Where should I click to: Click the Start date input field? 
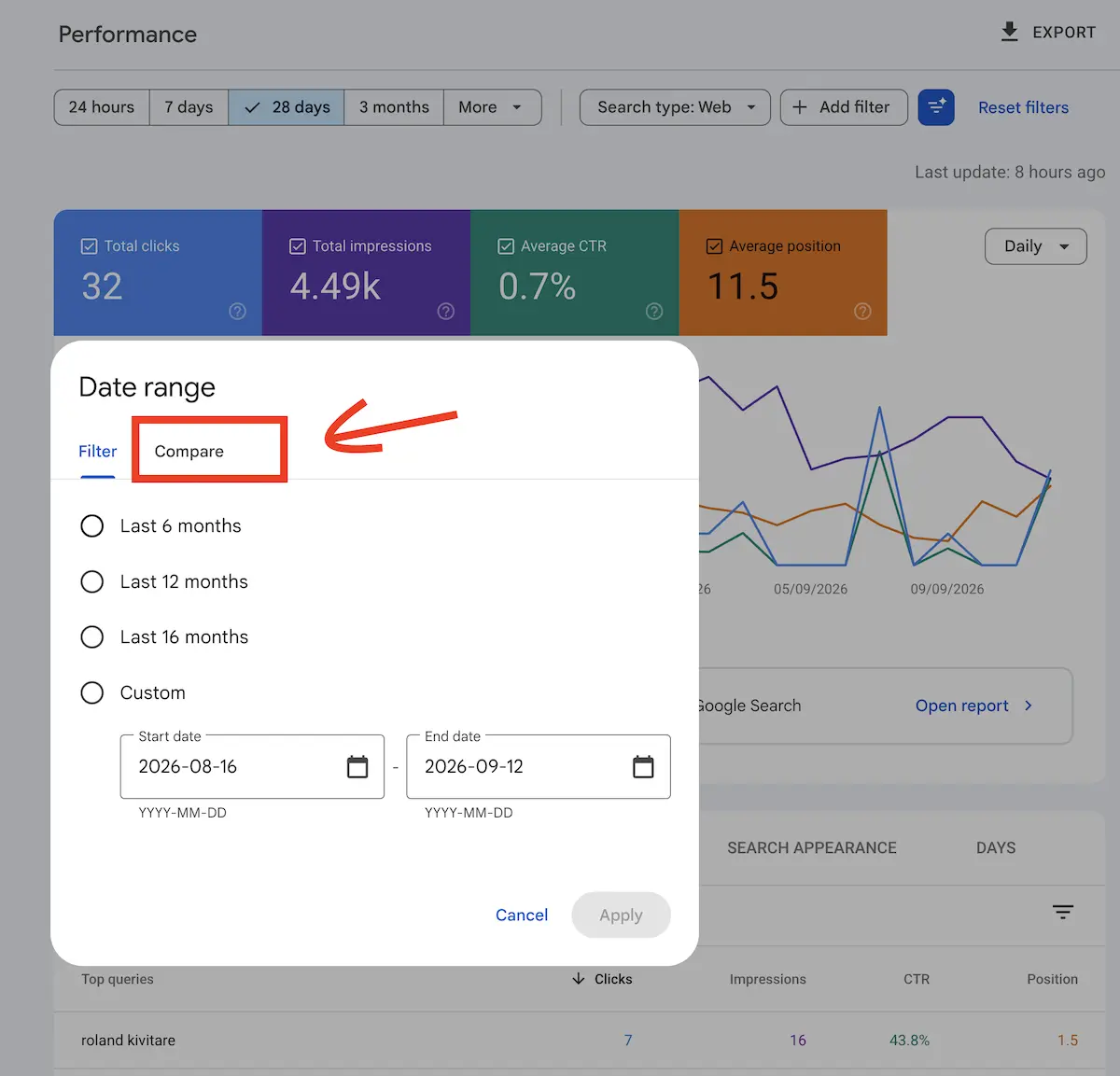coord(252,767)
